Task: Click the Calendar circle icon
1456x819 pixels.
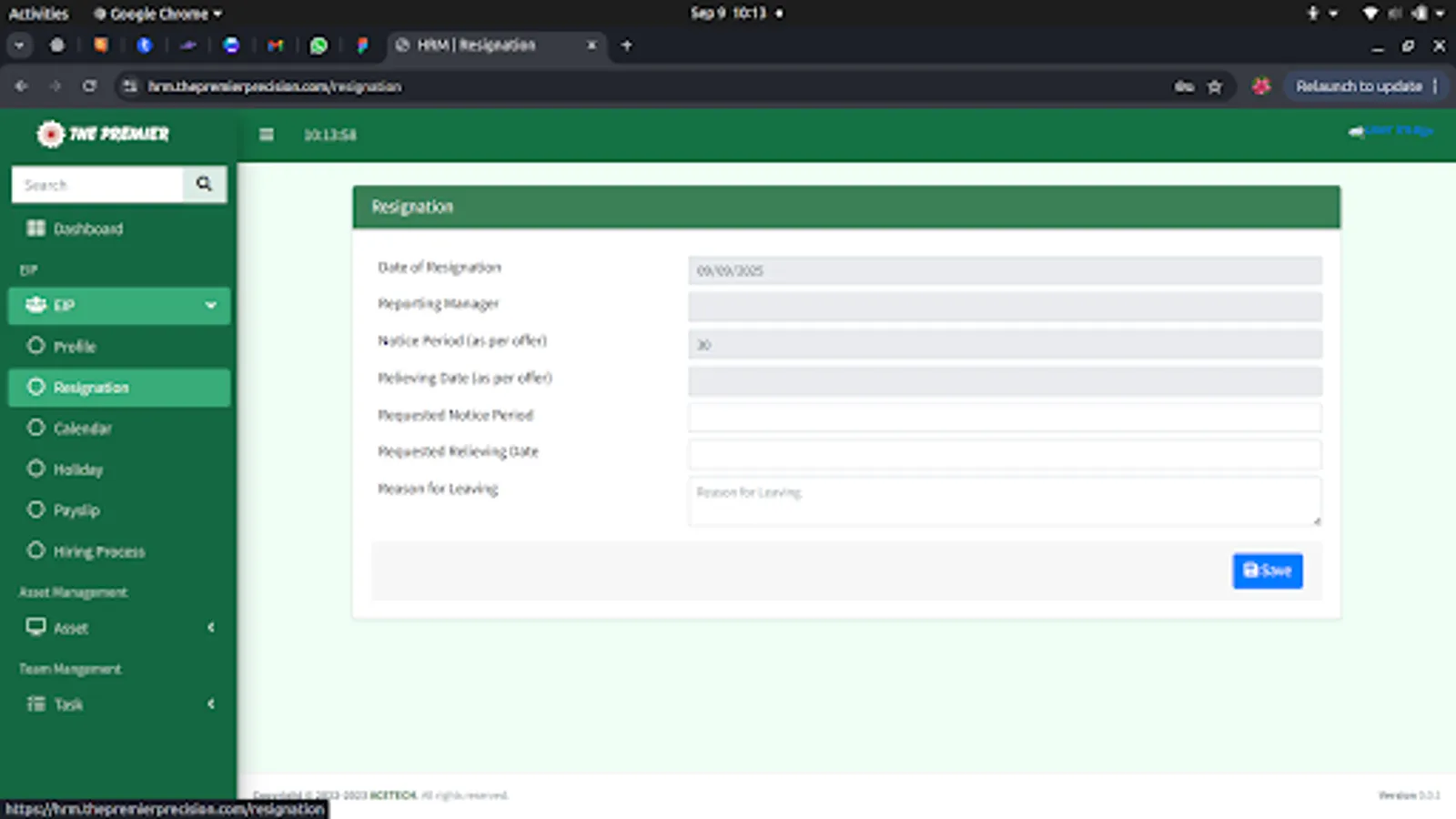Action: click(x=35, y=428)
